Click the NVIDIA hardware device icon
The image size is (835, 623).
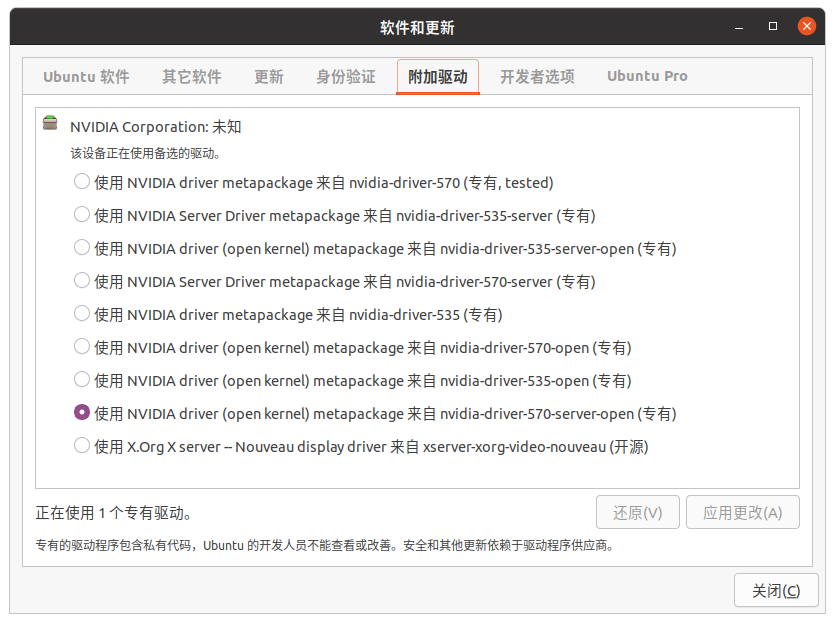point(50,123)
